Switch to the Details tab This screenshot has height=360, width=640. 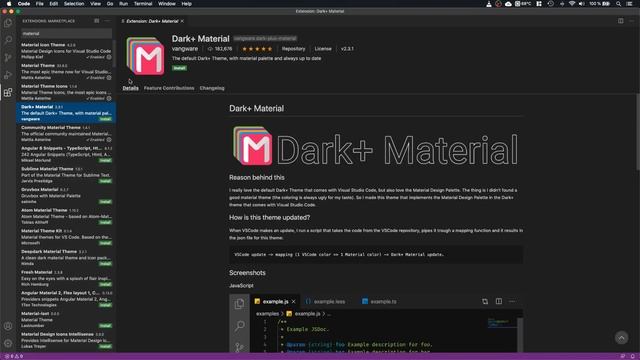(131, 88)
